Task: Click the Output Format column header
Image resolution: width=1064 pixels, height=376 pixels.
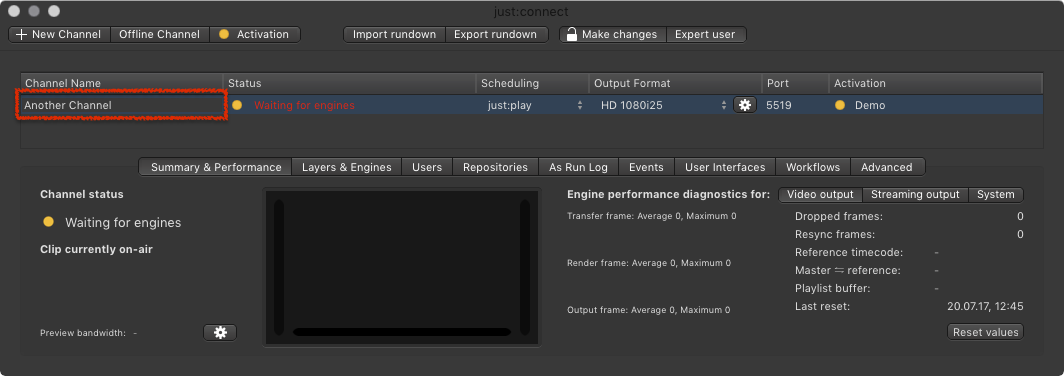Action: click(675, 83)
